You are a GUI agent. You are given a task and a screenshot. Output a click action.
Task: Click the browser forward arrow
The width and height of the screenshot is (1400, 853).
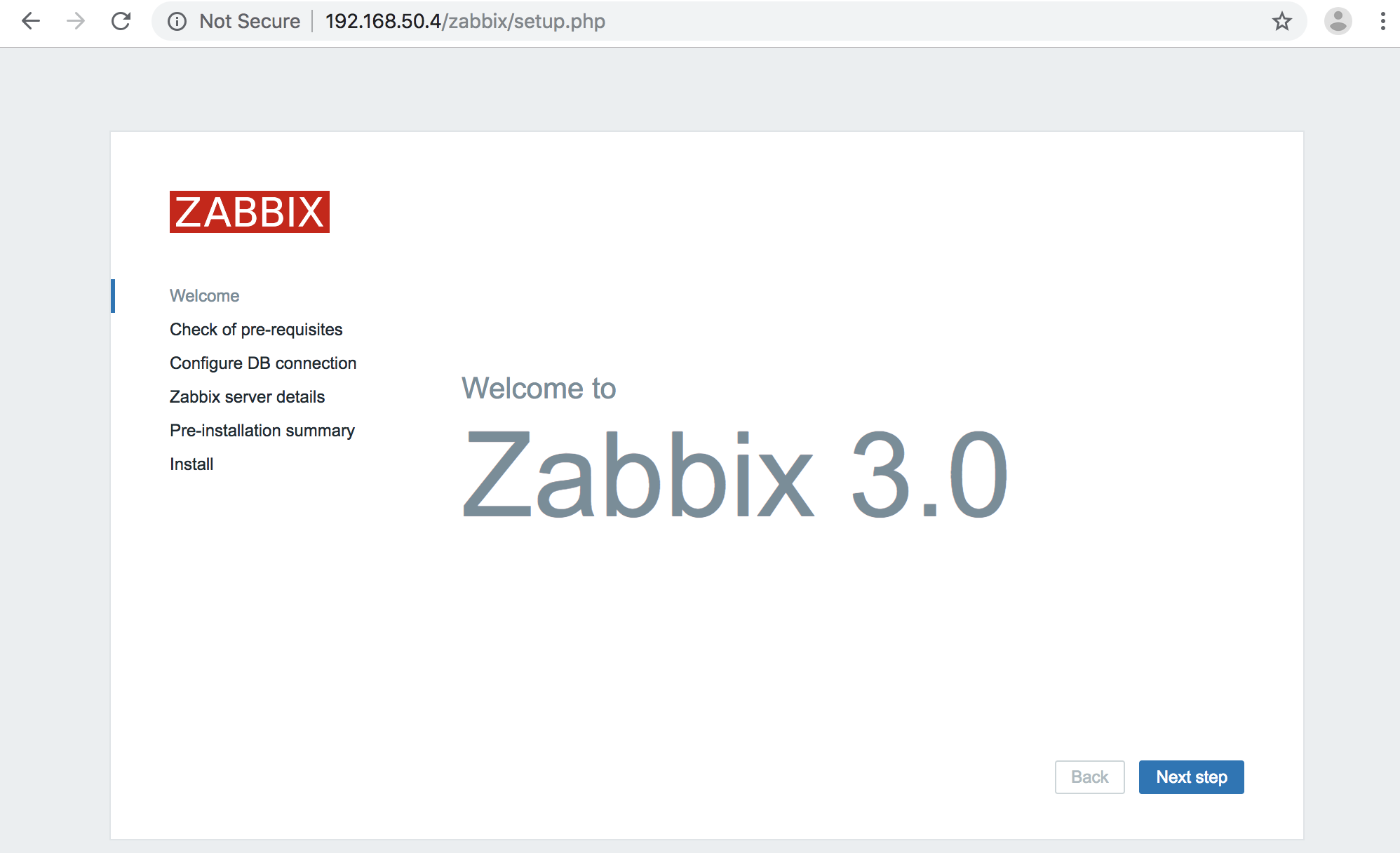coord(75,22)
